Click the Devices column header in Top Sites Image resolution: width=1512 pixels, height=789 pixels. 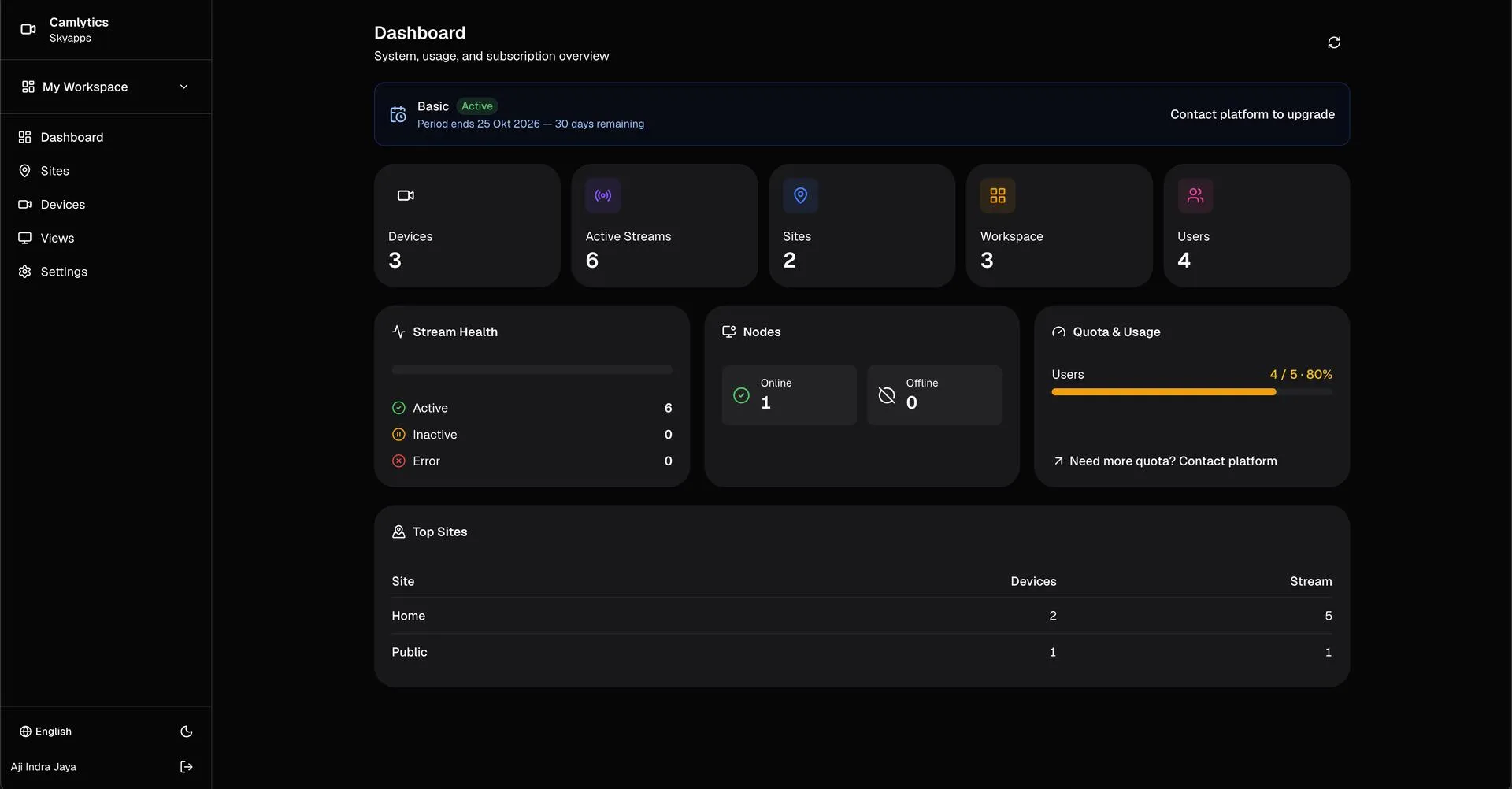click(x=1033, y=581)
